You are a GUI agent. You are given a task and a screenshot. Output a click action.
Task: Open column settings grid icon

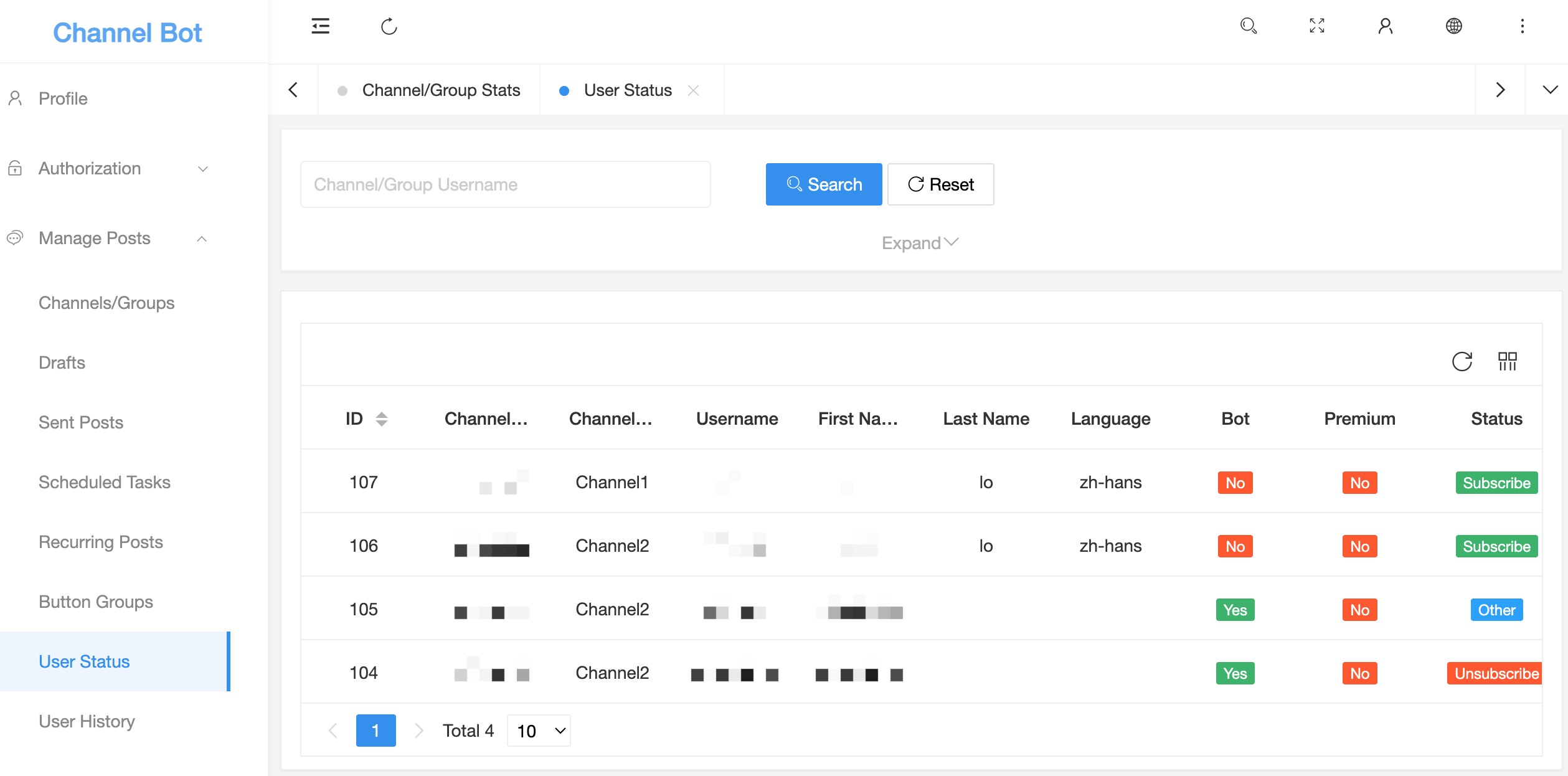[x=1507, y=361]
